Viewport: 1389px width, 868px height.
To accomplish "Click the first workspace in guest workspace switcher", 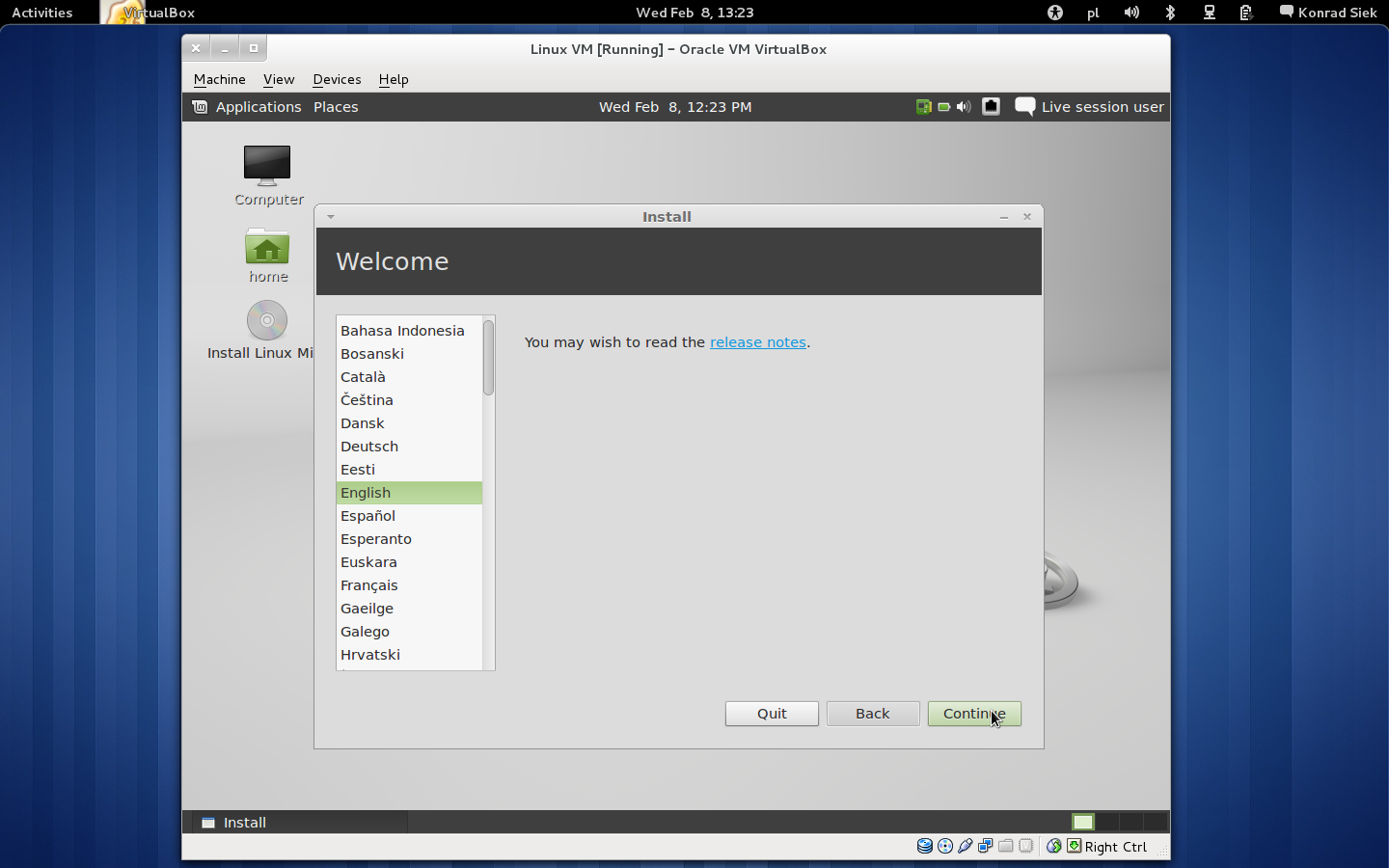I will point(1083,822).
